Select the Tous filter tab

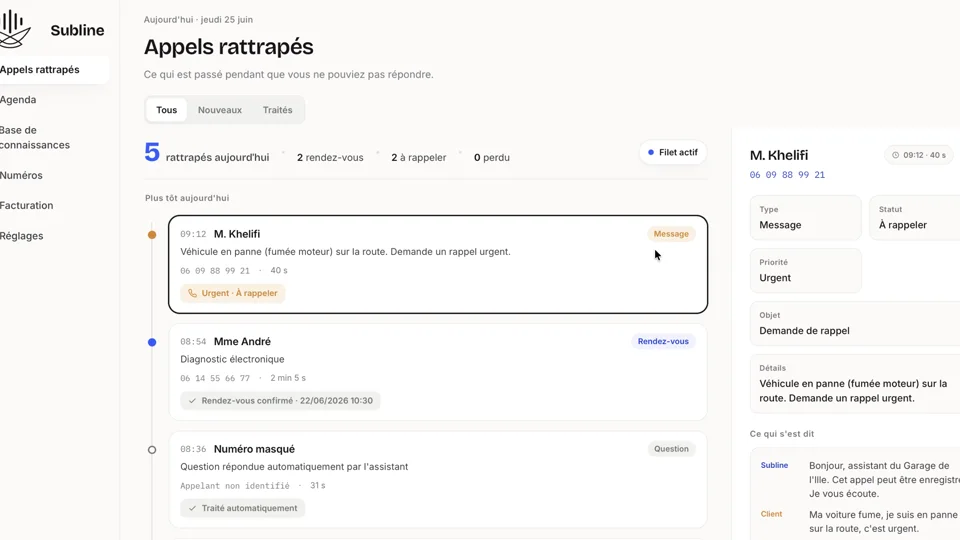167,110
